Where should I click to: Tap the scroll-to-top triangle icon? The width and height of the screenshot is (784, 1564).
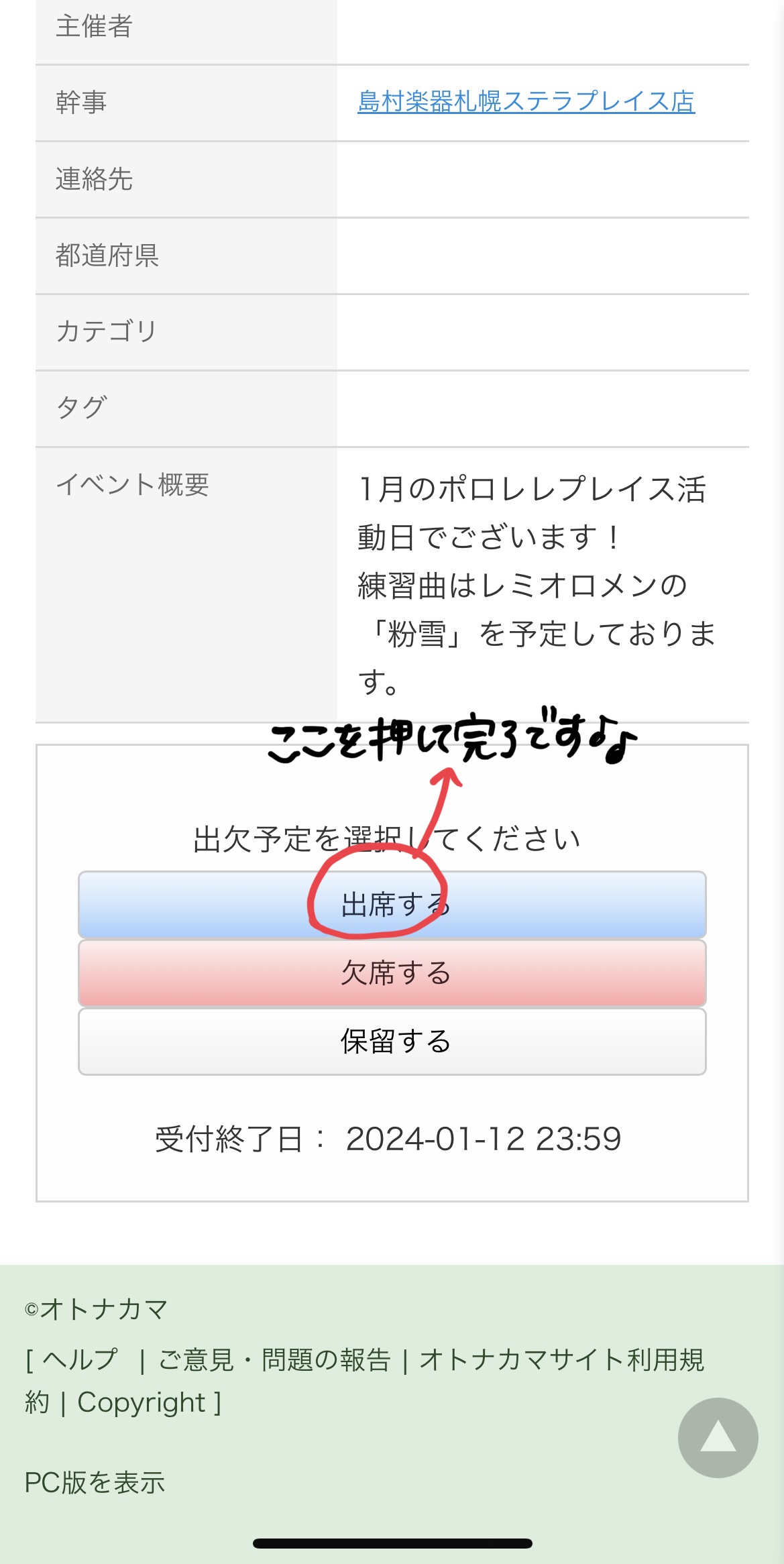point(718,1438)
